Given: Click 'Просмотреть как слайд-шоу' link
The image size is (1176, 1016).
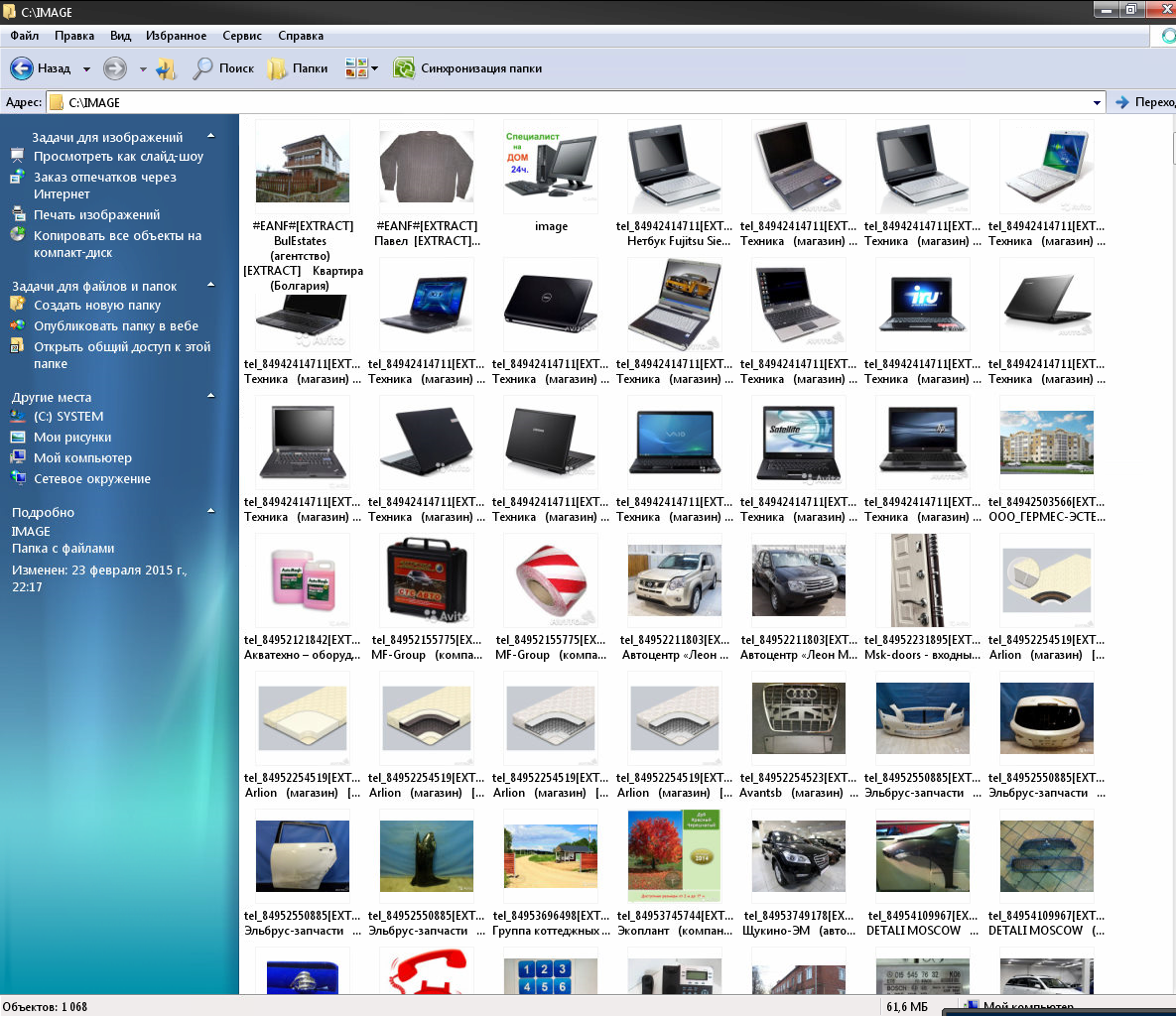Looking at the screenshot, I should 118,157.
